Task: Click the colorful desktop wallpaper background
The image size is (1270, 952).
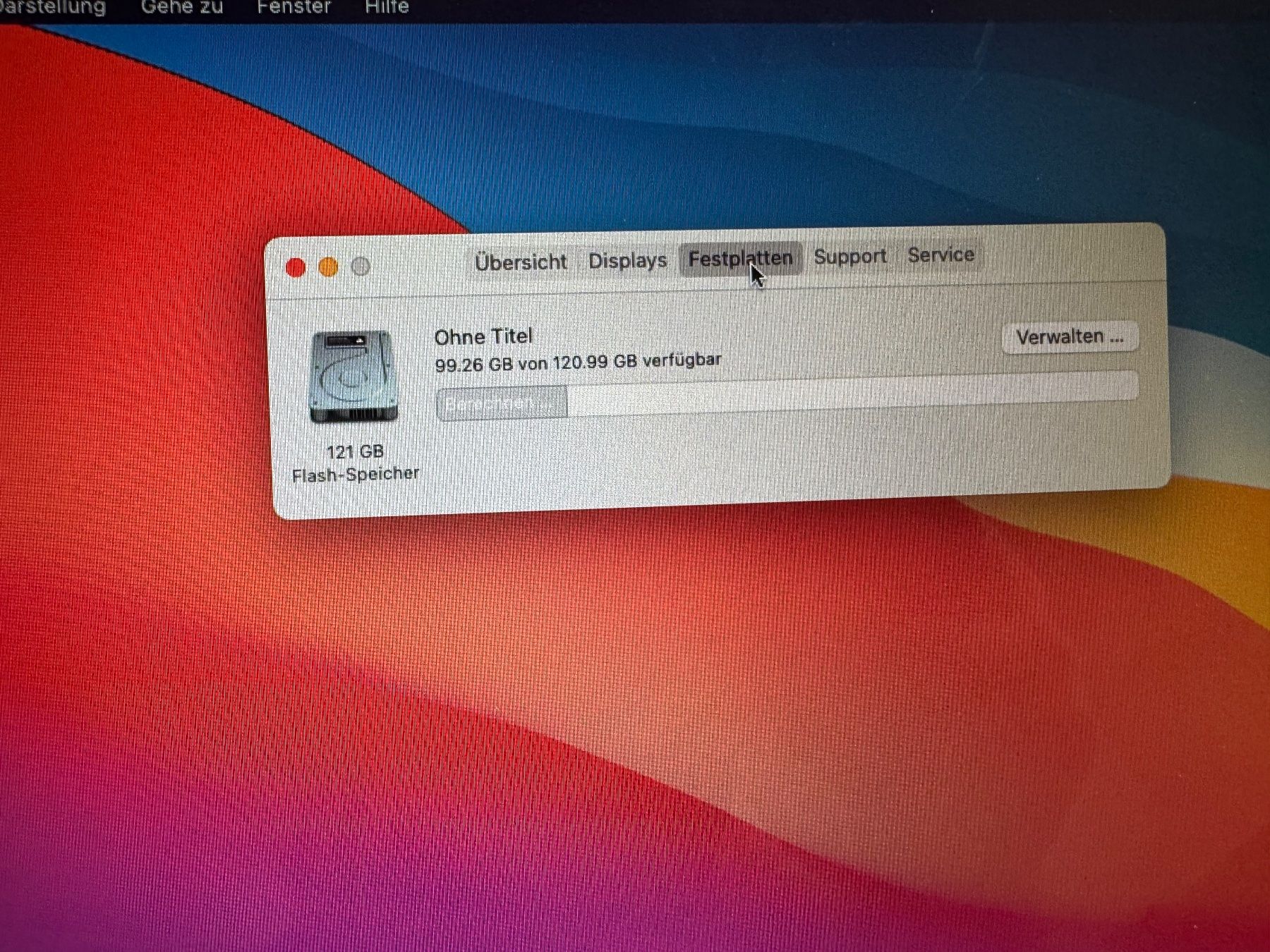Action: [635, 705]
